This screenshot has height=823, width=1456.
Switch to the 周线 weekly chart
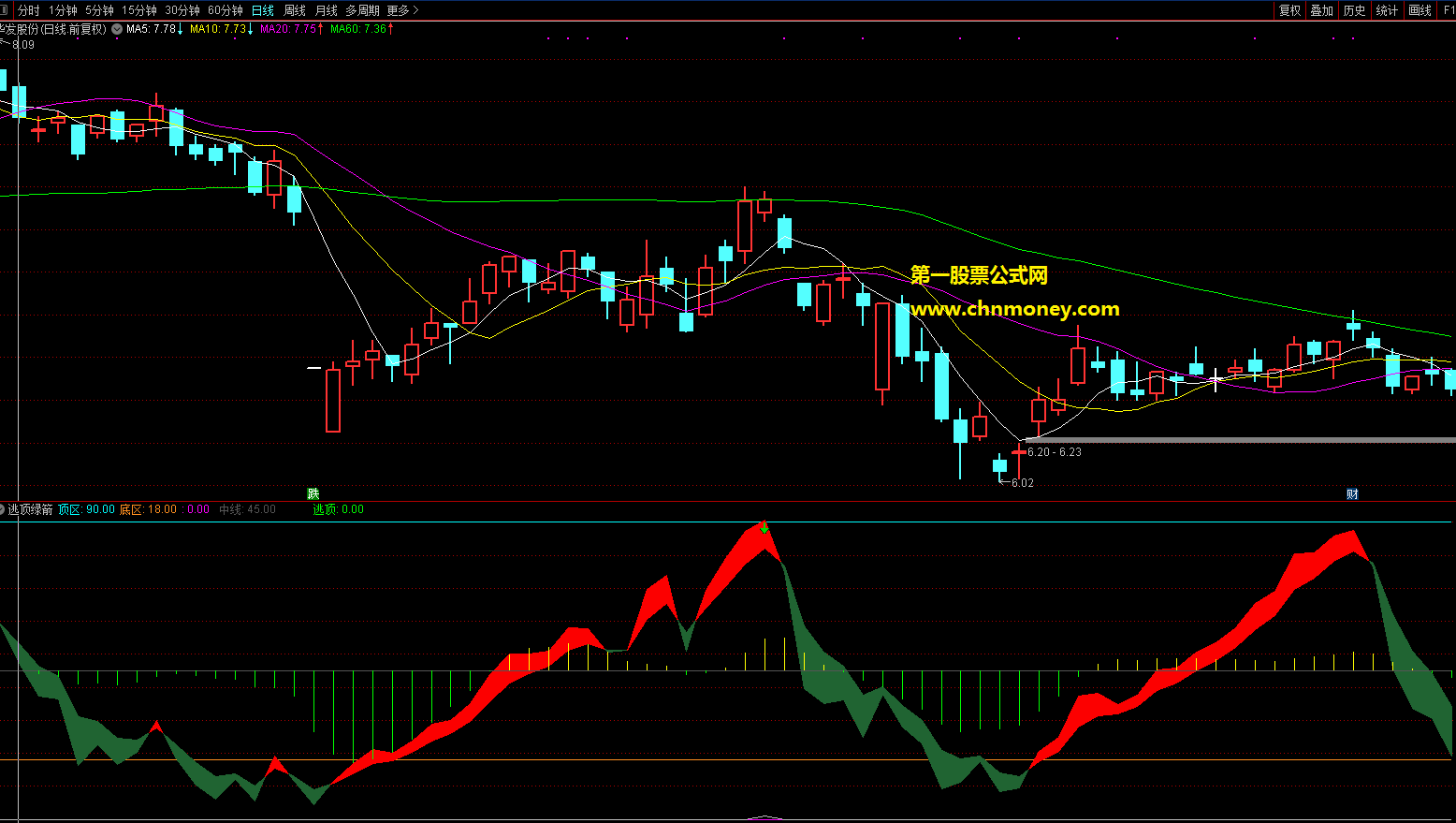295,10
